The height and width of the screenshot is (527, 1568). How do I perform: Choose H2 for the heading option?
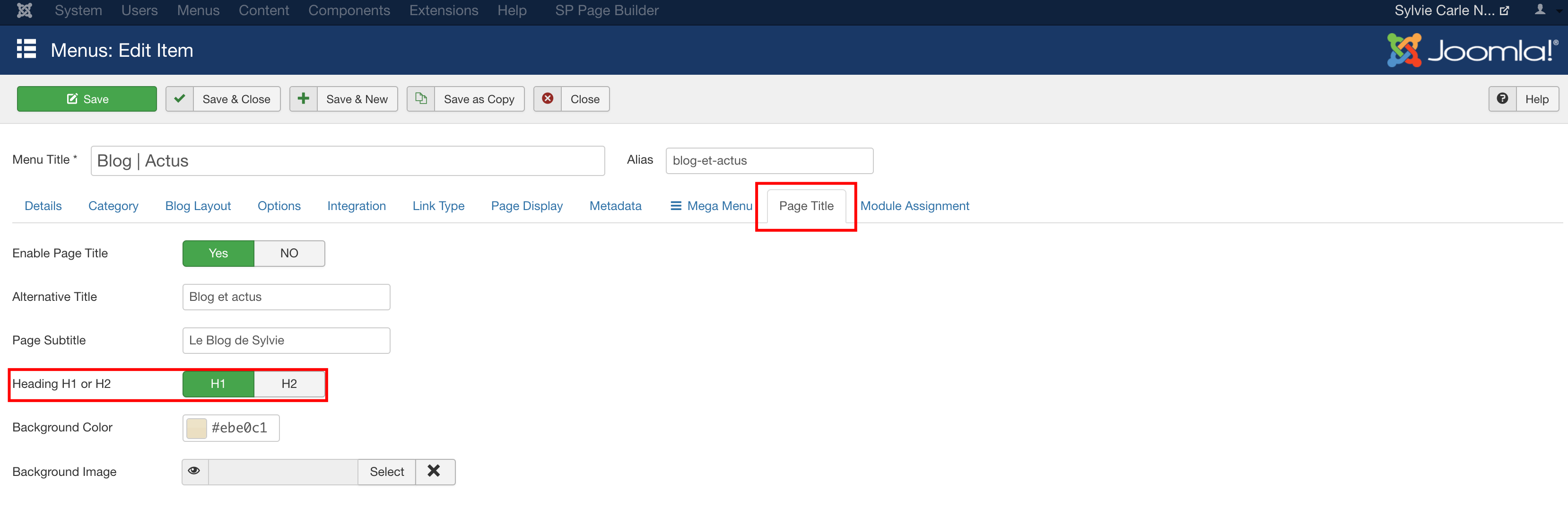(288, 384)
